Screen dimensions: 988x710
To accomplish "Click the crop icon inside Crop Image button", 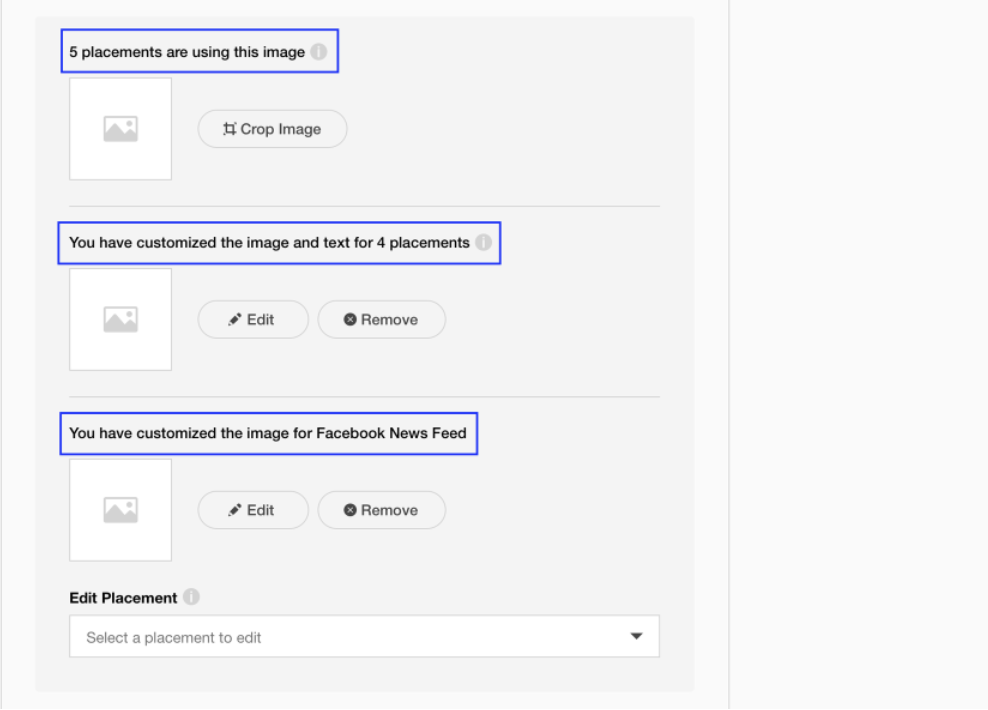I will point(230,129).
